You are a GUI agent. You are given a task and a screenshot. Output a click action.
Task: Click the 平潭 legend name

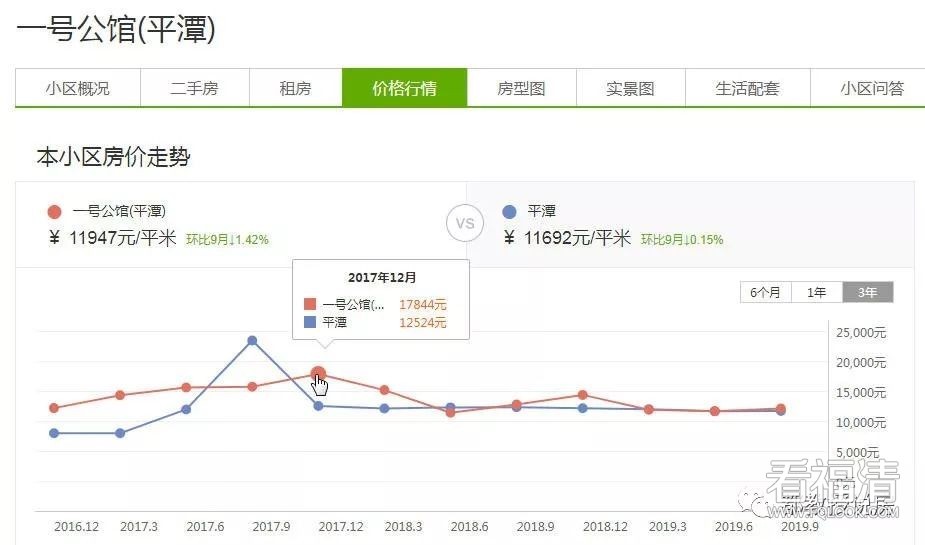click(x=542, y=211)
